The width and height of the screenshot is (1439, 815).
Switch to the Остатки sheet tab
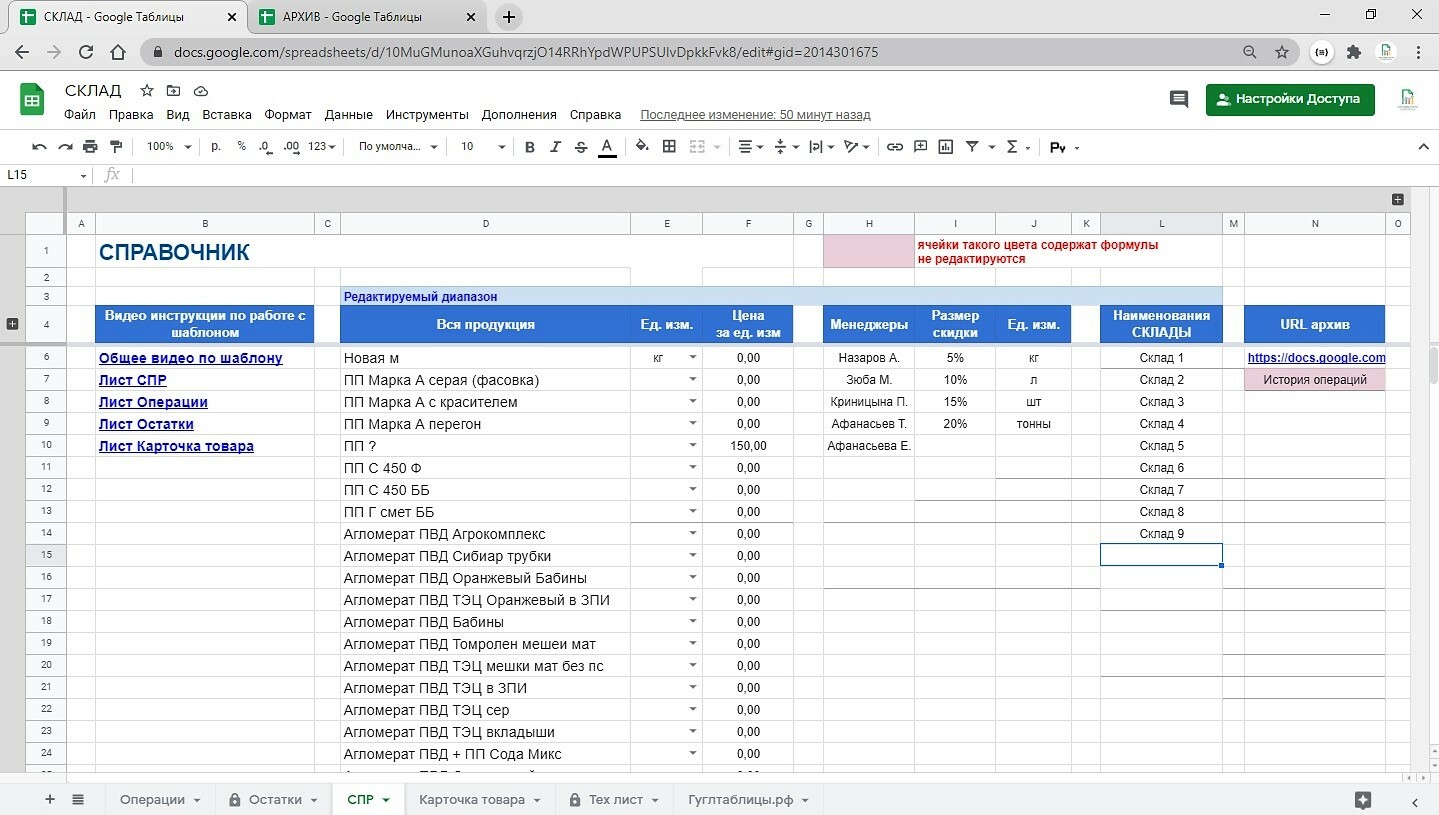tap(273, 800)
